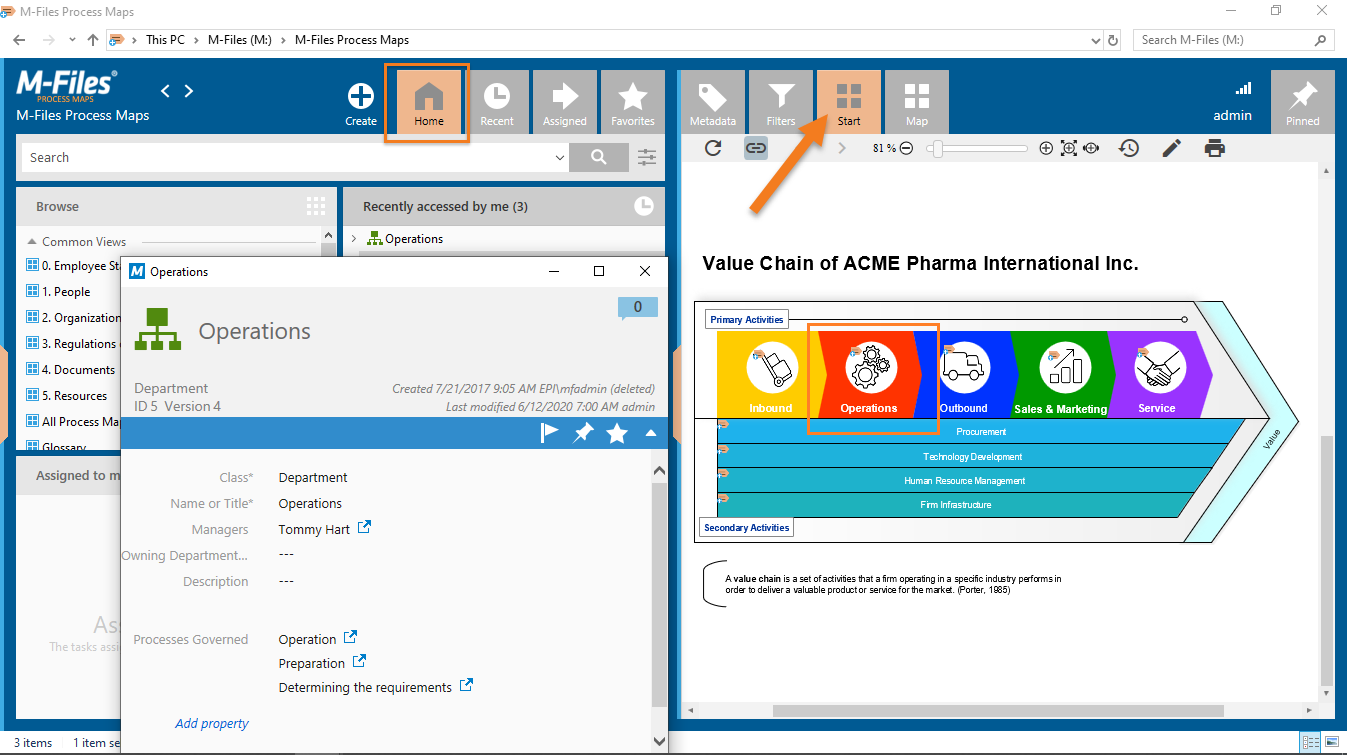Click the fit-to-screen zoom icon
This screenshot has width=1347, height=755.
pos(1068,148)
